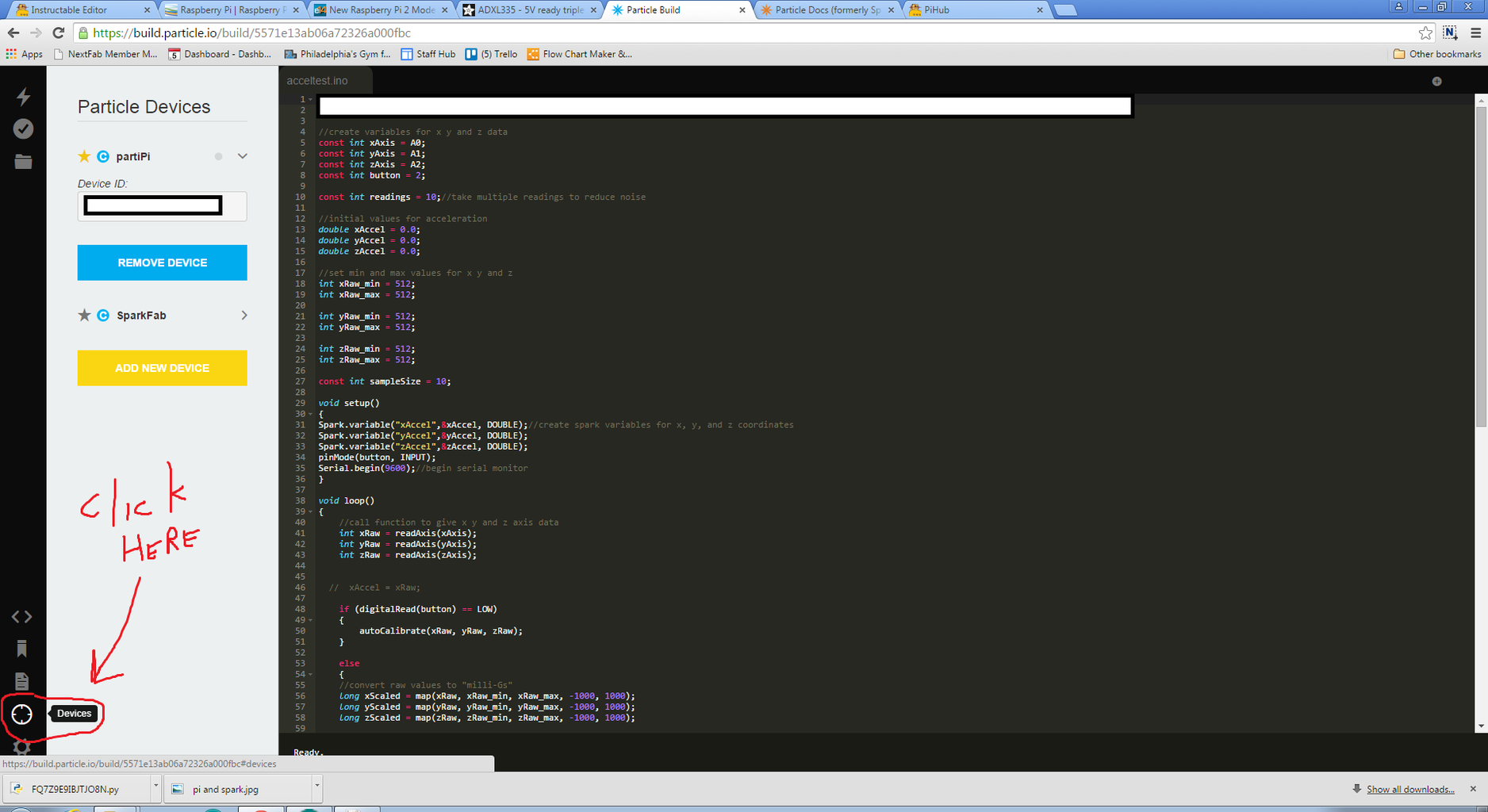Expand the SparkFab device chevron
The height and width of the screenshot is (812, 1488).
point(244,315)
